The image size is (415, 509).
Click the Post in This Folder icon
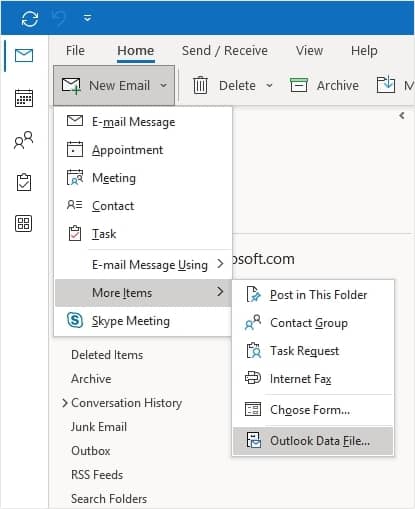point(253,294)
